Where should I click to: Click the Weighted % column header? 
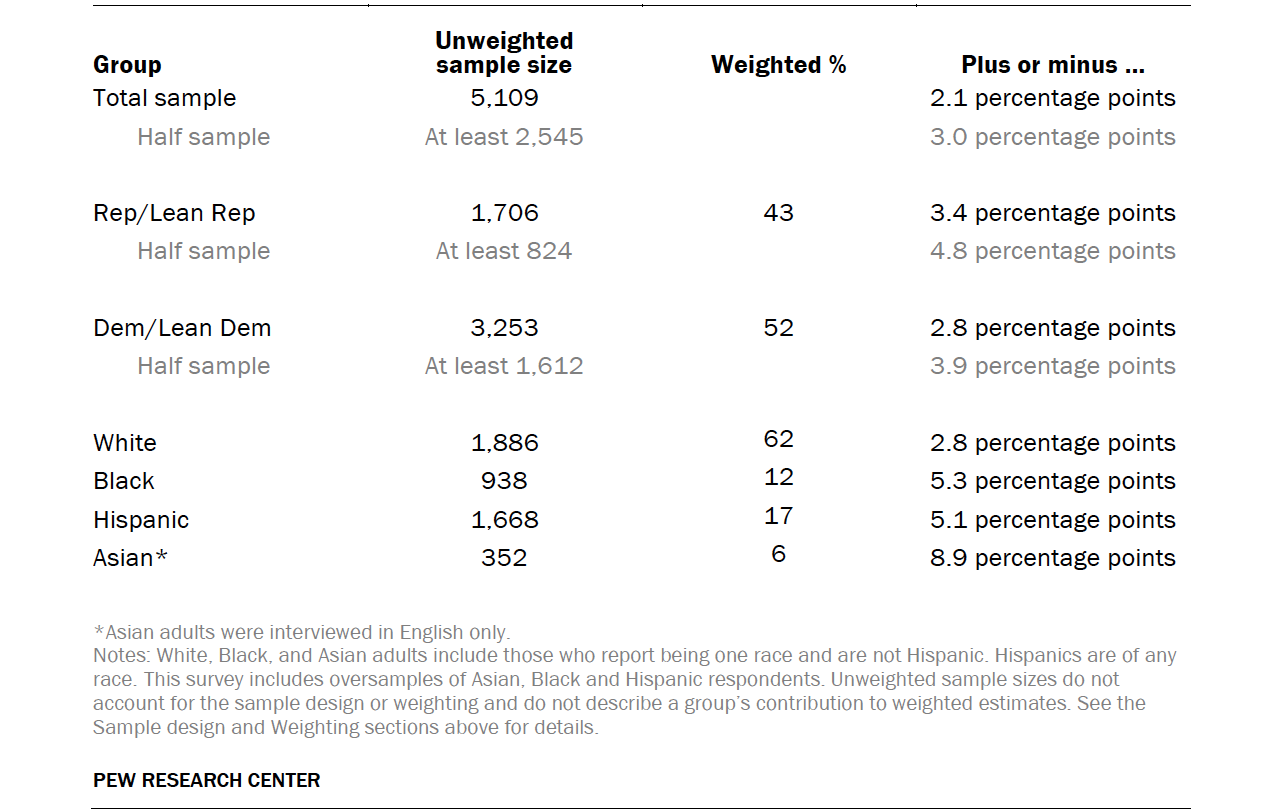tap(778, 65)
